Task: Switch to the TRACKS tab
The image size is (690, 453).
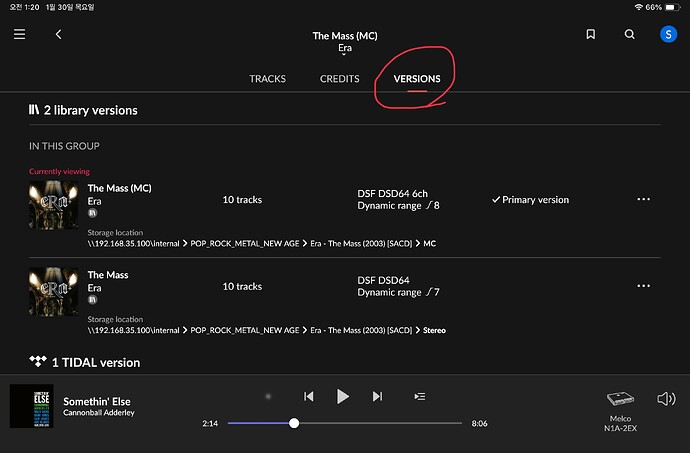Action: [x=268, y=79]
